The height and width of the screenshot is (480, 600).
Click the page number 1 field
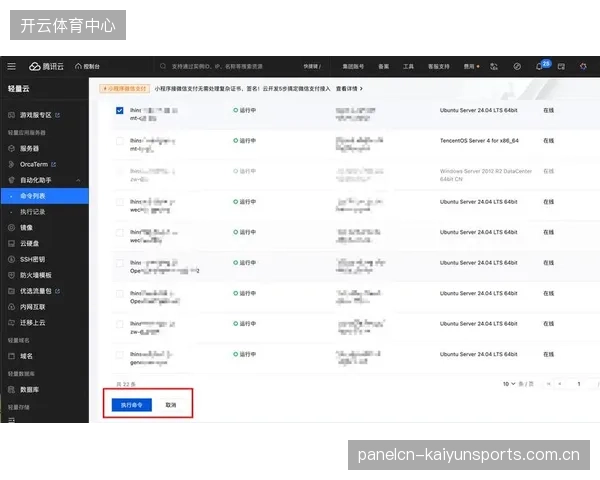pyautogui.click(x=579, y=384)
